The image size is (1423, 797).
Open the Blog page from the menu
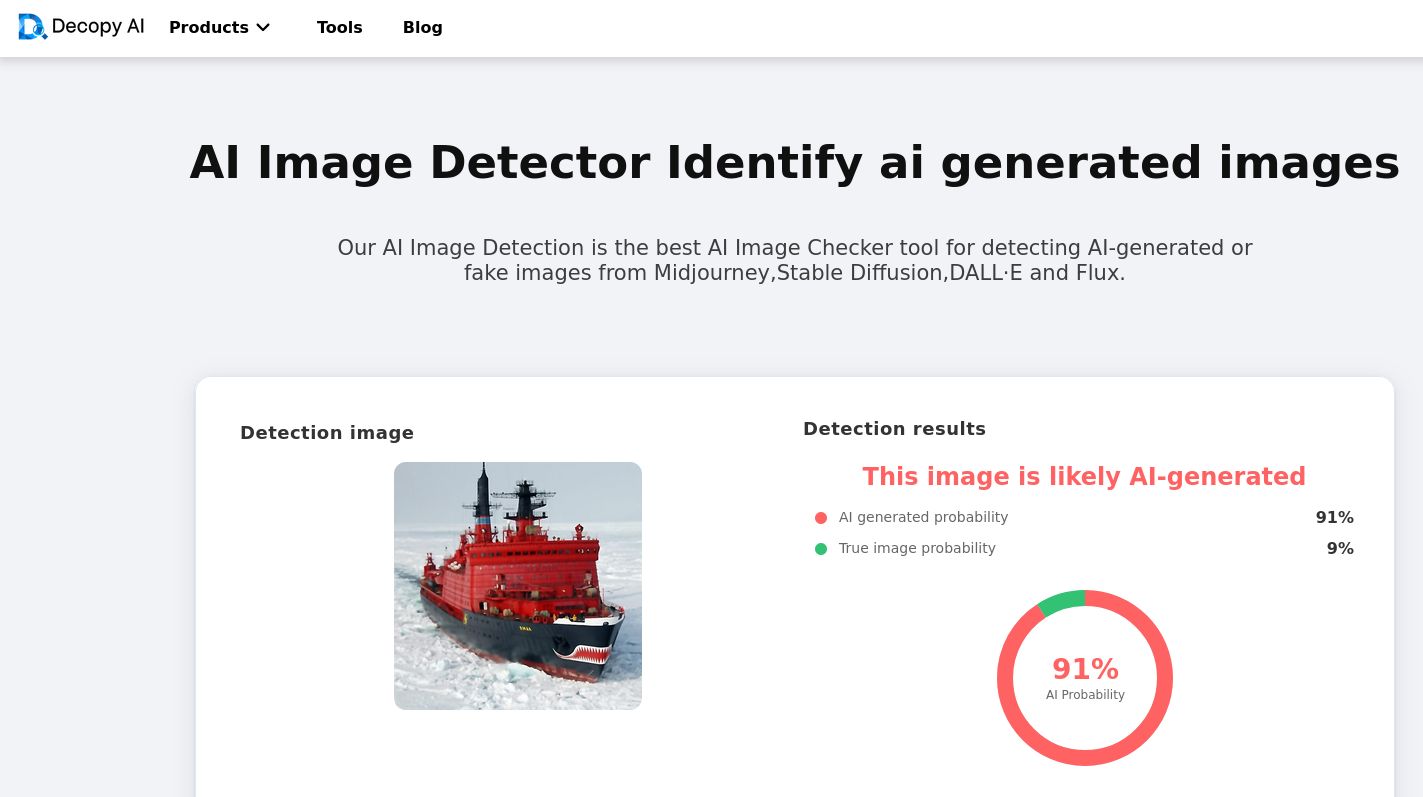[422, 28]
